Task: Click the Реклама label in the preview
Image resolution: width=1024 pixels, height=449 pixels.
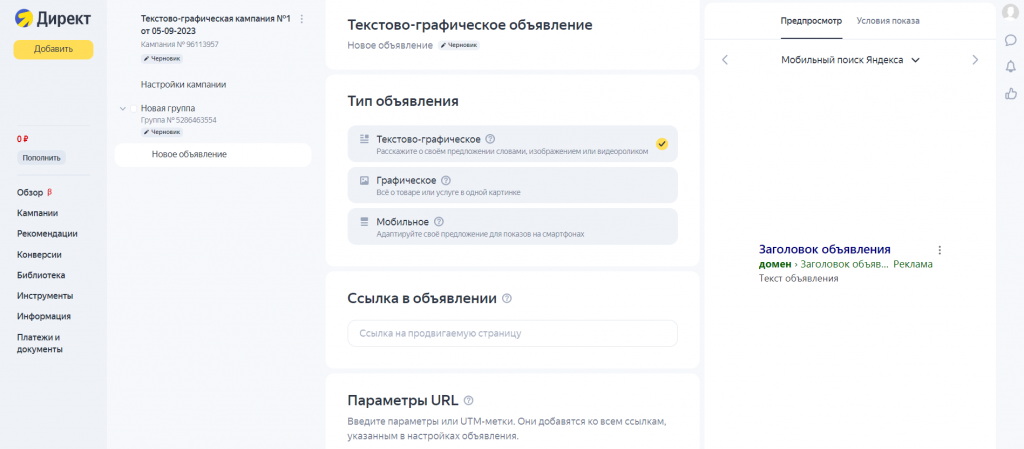Action: [x=913, y=264]
